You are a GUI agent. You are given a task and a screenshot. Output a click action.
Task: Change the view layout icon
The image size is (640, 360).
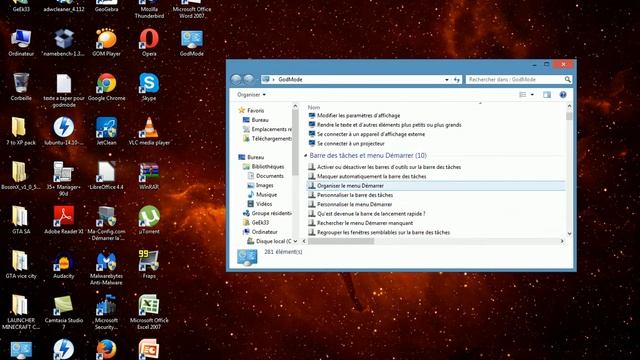pyautogui.click(x=522, y=95)
